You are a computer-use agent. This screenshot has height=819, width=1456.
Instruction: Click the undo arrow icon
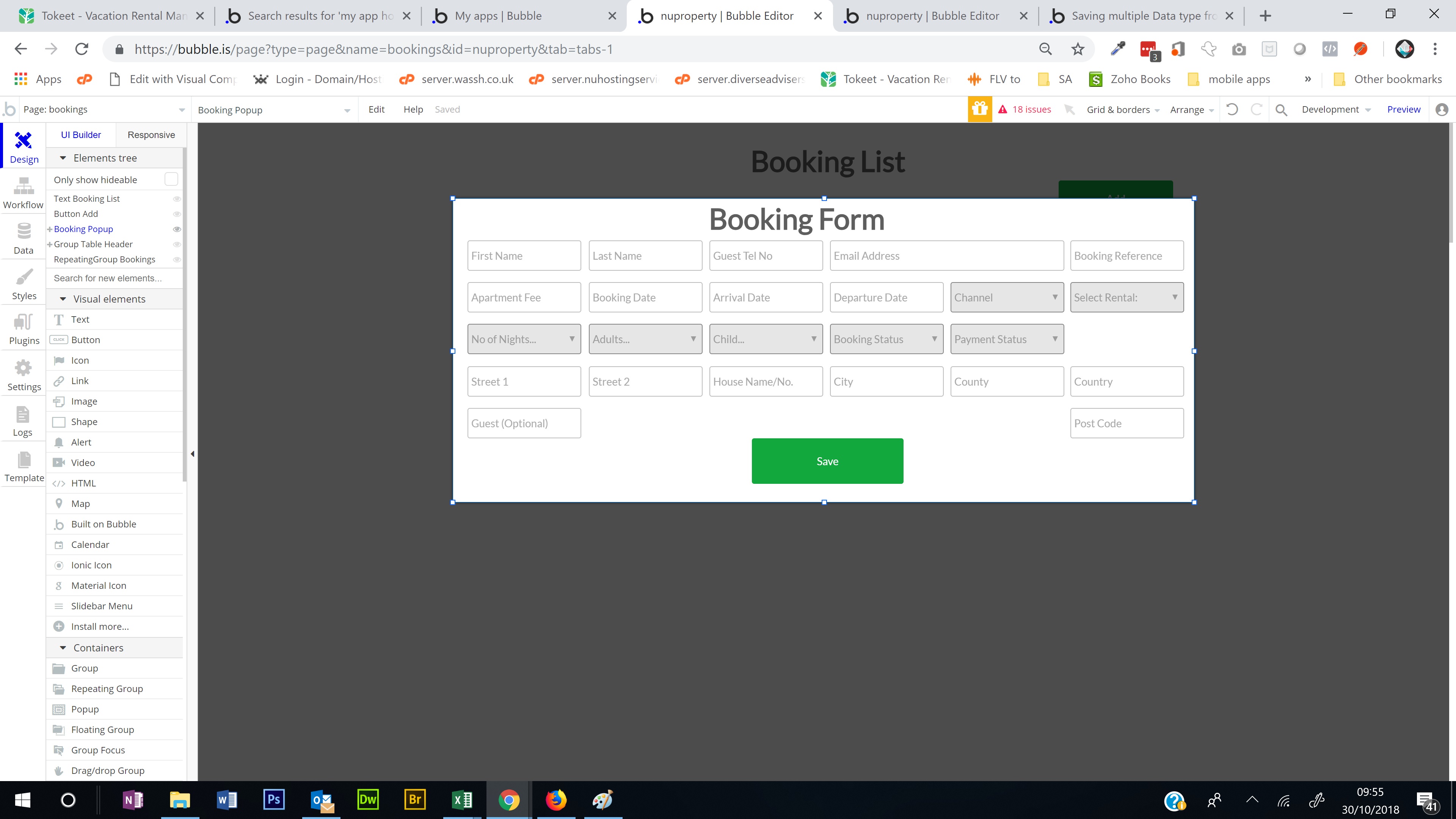point(1232,109)
